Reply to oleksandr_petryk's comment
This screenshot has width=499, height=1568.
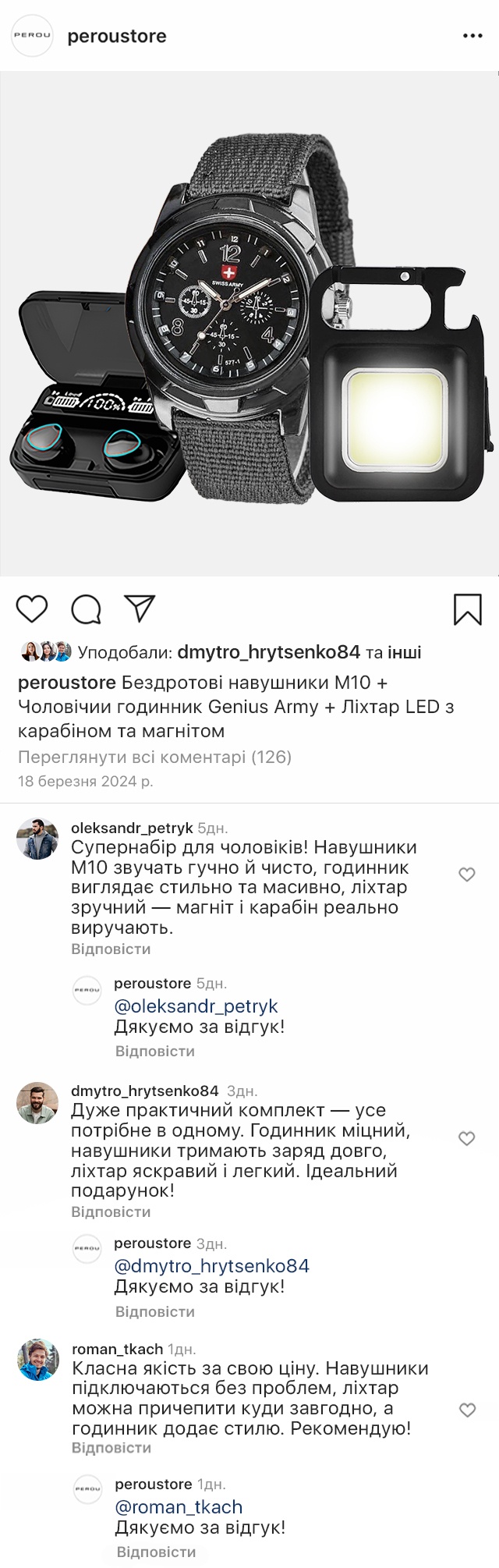point(111,949)
